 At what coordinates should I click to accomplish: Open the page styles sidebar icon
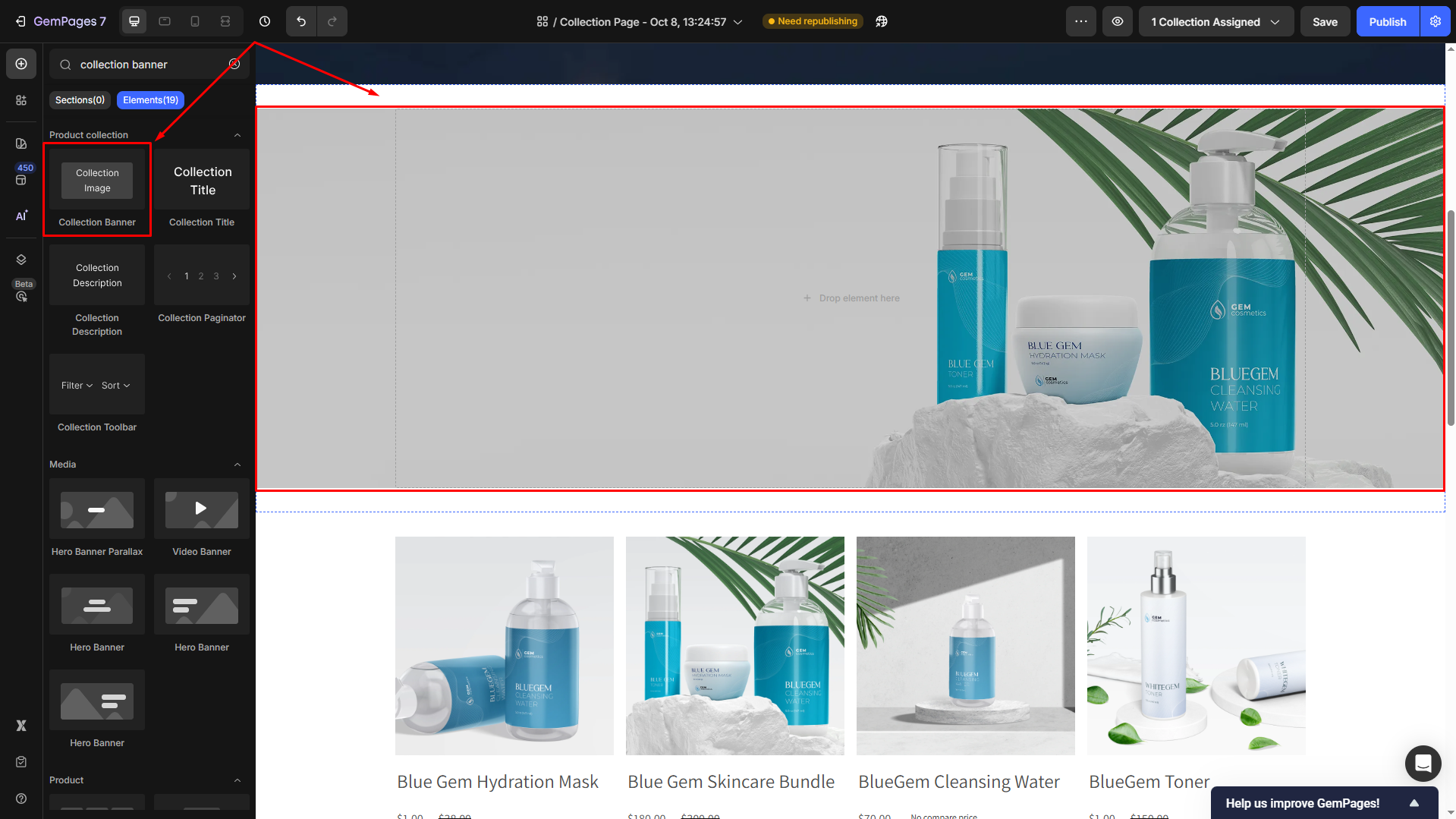(x=21, y=143)
